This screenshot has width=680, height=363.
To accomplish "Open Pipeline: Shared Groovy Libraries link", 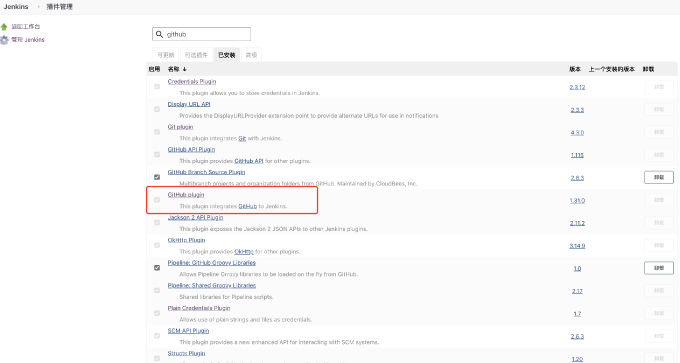I will [x=212, y=285].
